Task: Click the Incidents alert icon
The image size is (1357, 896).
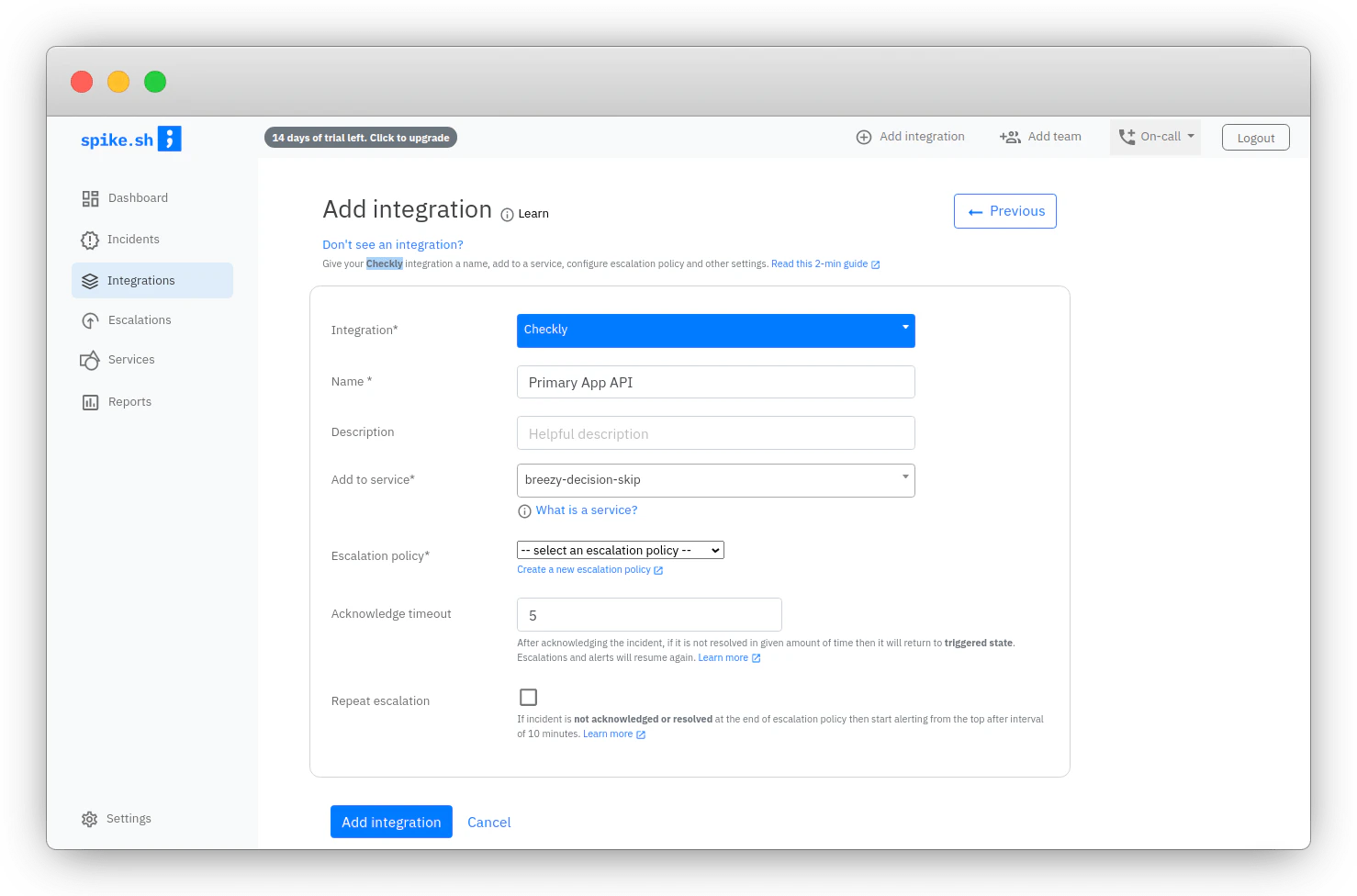Action: pyautogui.click(x=90, y=240)
